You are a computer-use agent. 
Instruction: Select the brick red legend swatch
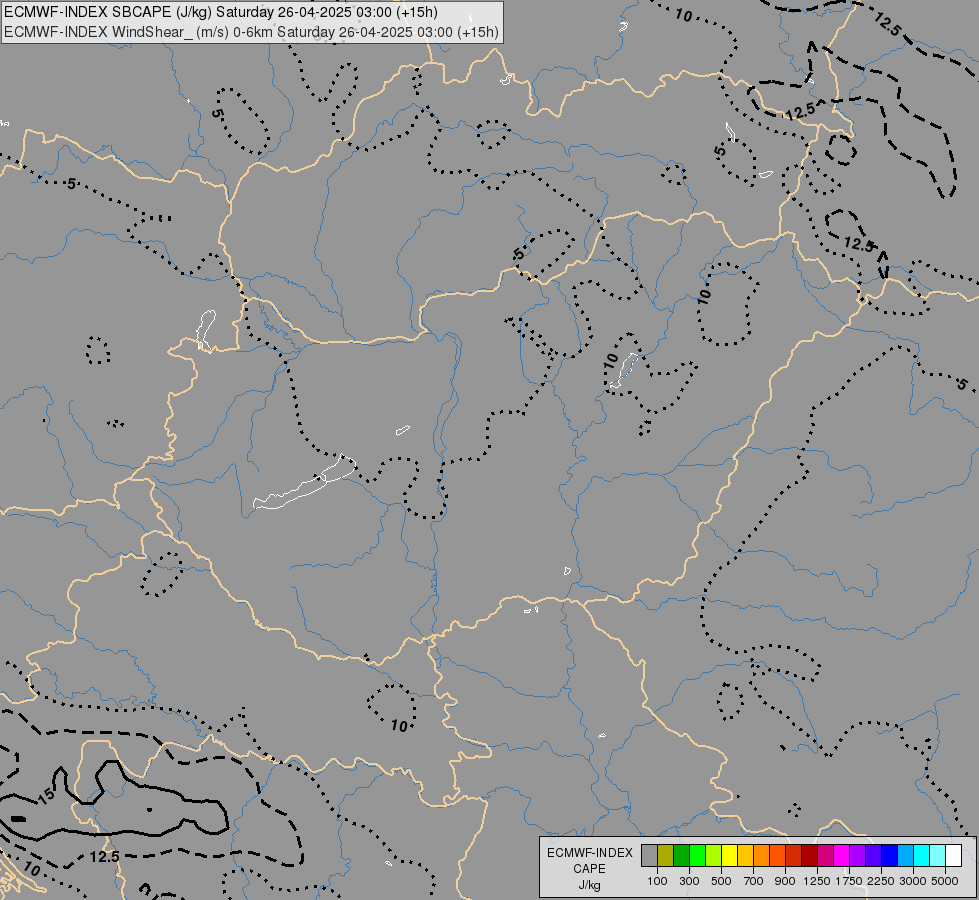coord(794,856)
